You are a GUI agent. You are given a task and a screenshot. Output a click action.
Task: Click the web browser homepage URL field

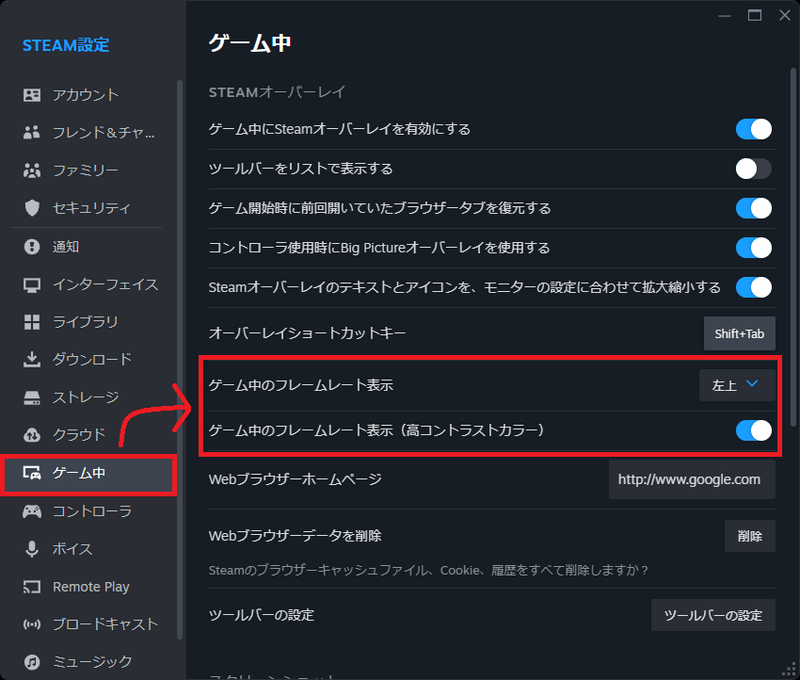[692, 479]
